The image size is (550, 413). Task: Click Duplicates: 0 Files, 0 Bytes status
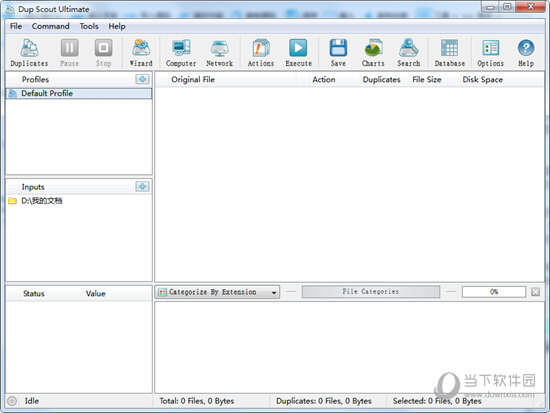click(x=324, y=401)
